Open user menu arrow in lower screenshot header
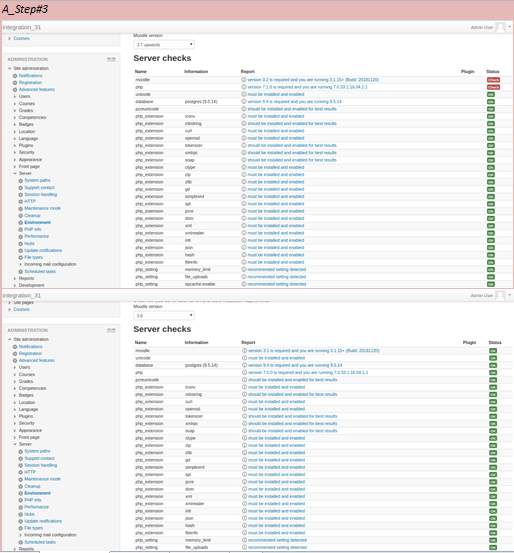Viewport: 514px width, 553px height. tap(509, 295)
